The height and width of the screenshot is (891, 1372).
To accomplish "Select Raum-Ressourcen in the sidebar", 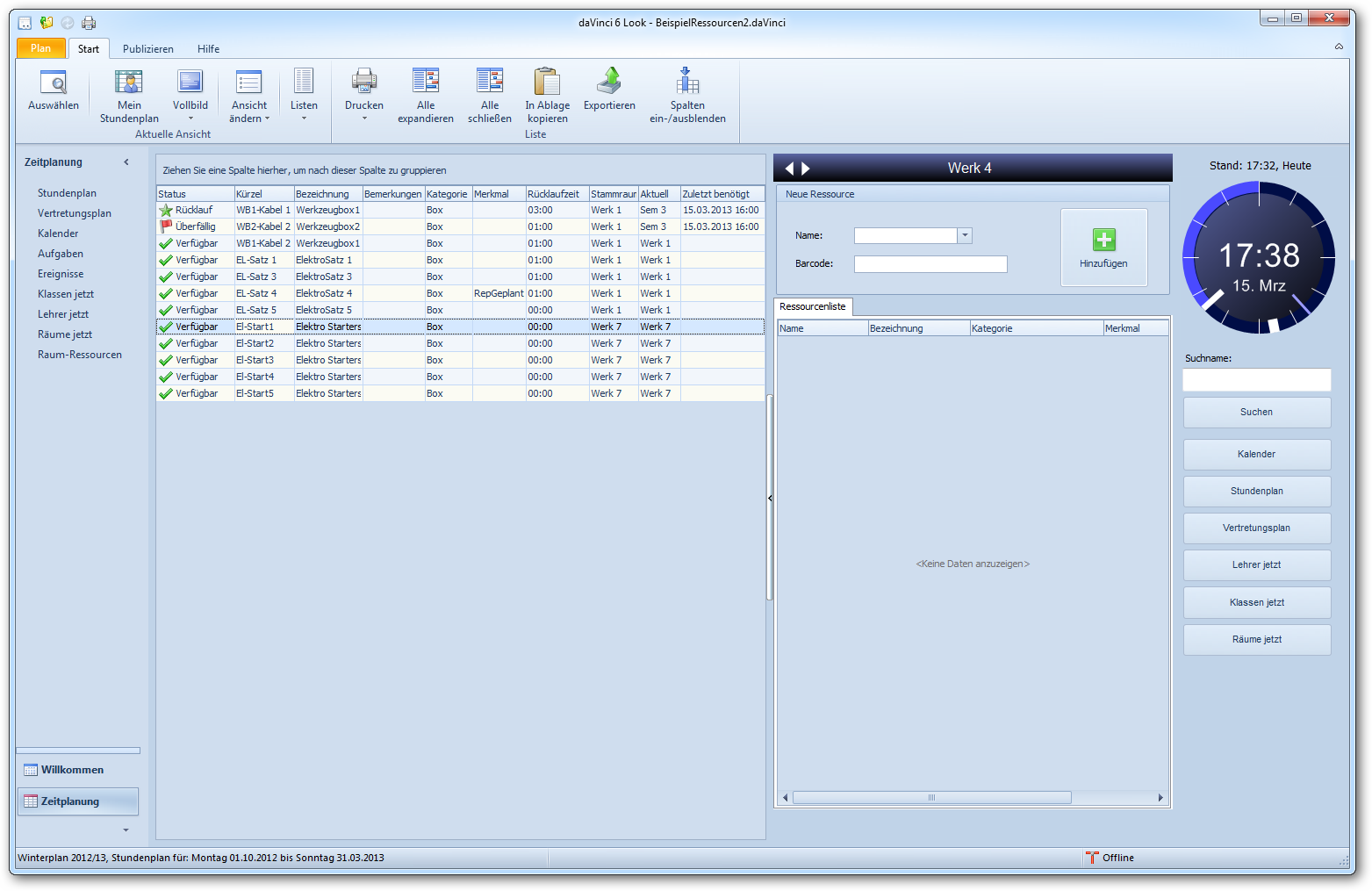I will pyautogui.click(x=80, y=355).
